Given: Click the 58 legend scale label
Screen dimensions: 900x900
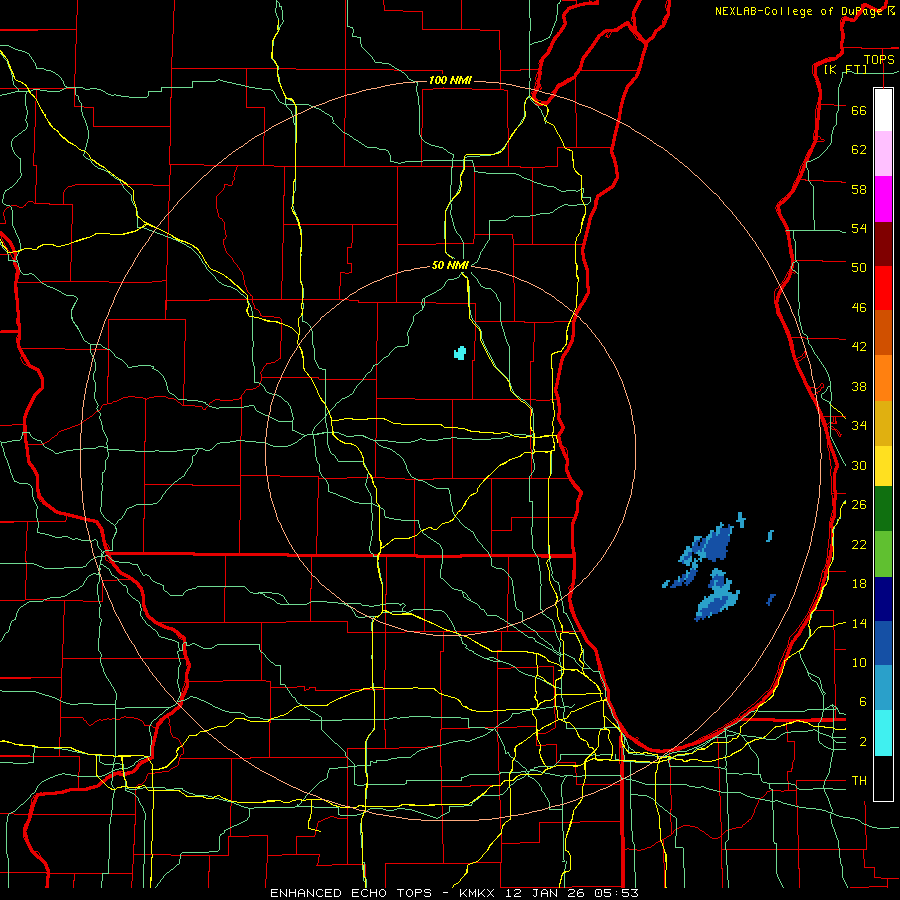Looking at the screenshot, I should (859, 189).
